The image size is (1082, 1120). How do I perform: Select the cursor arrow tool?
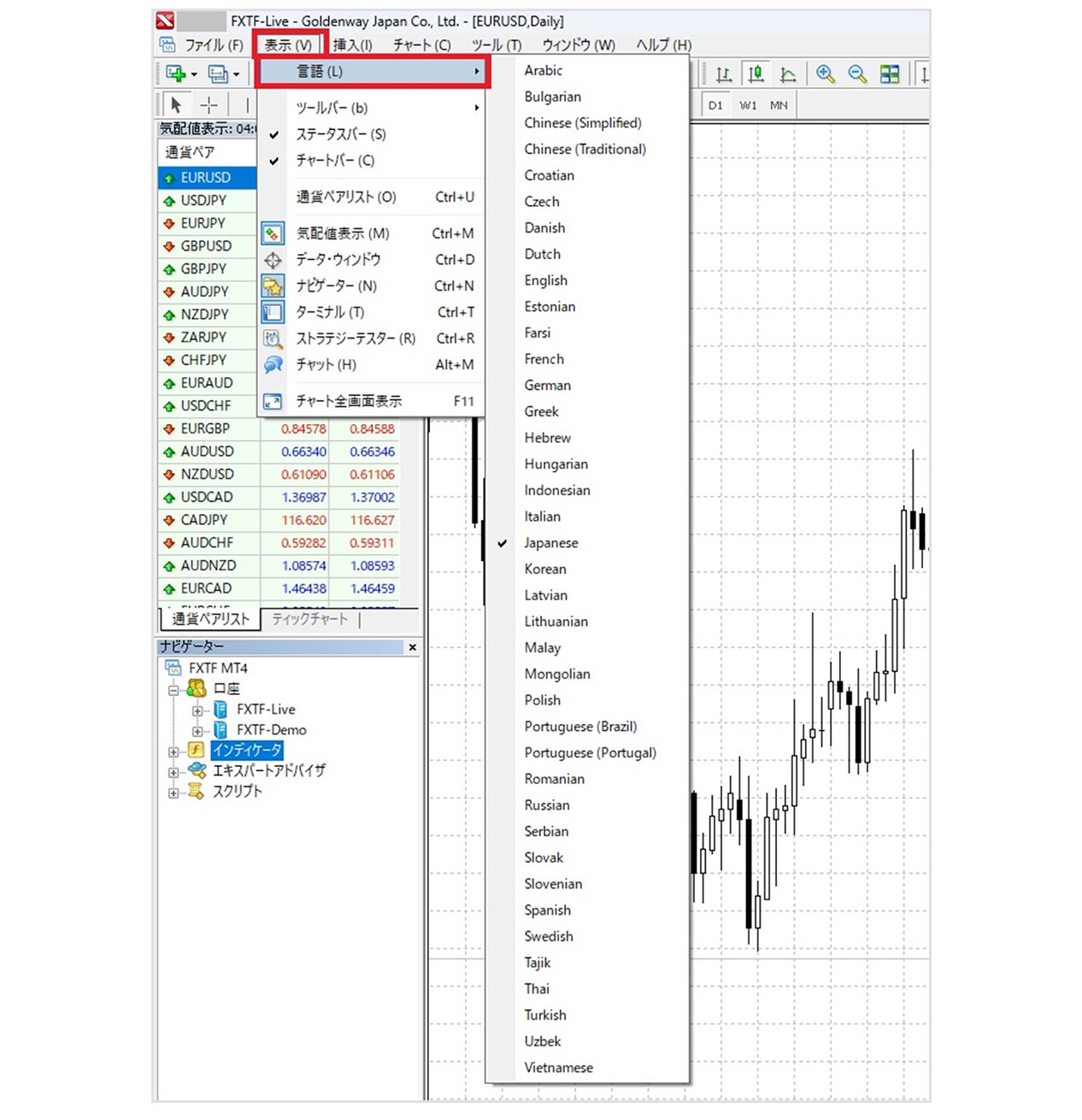[x=176, y=105]
